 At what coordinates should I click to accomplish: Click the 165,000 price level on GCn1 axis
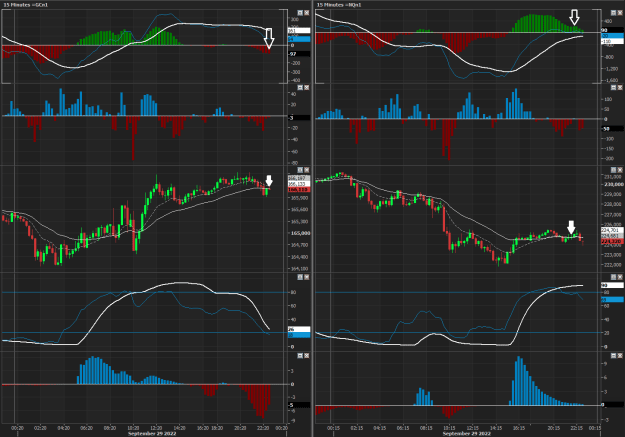[x=300, y=233]
